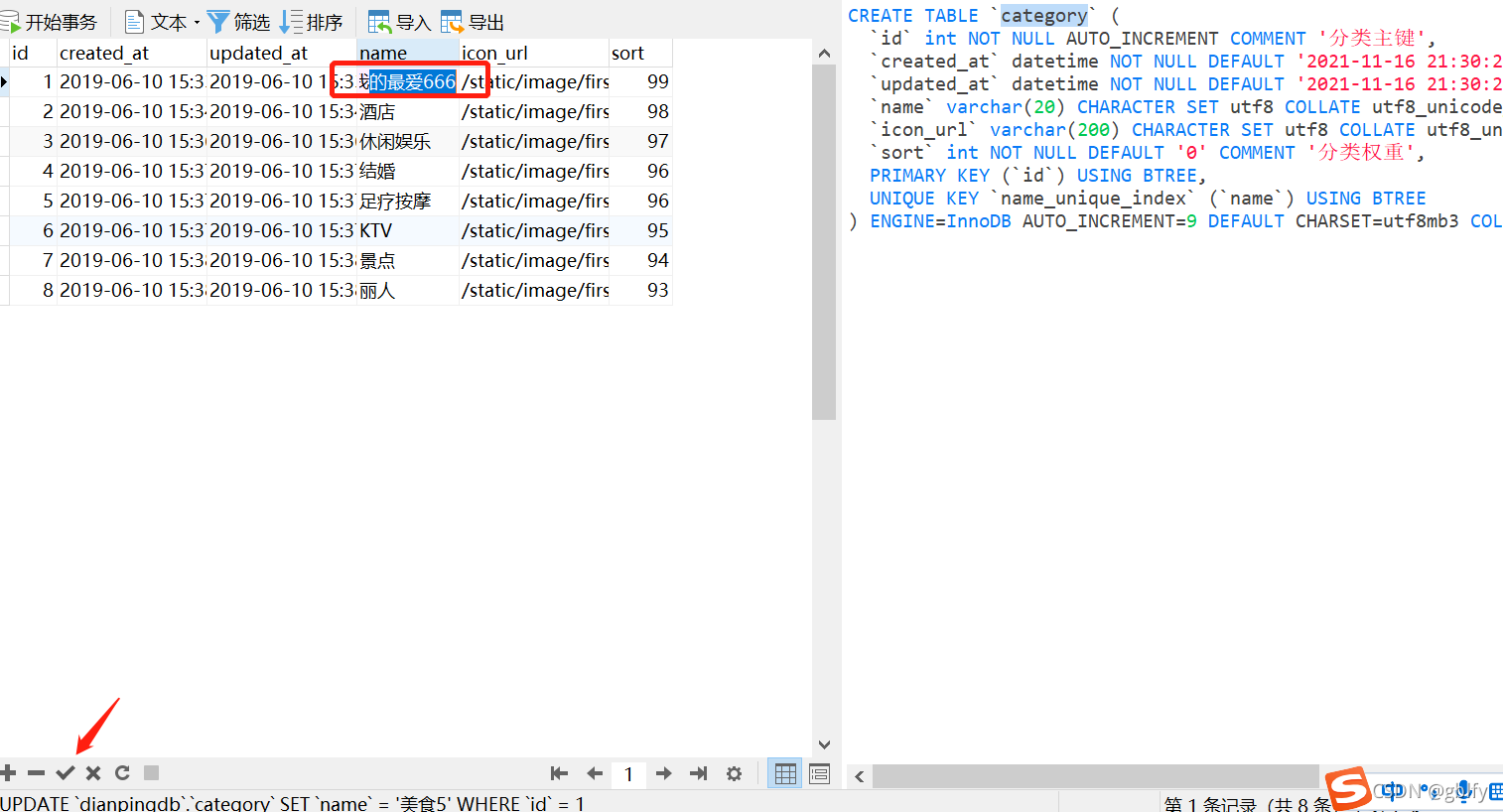This screenshot has width=1503, height=812.
Task: Click the highlighted category table name in DDL
Action: coord(1043,15)
